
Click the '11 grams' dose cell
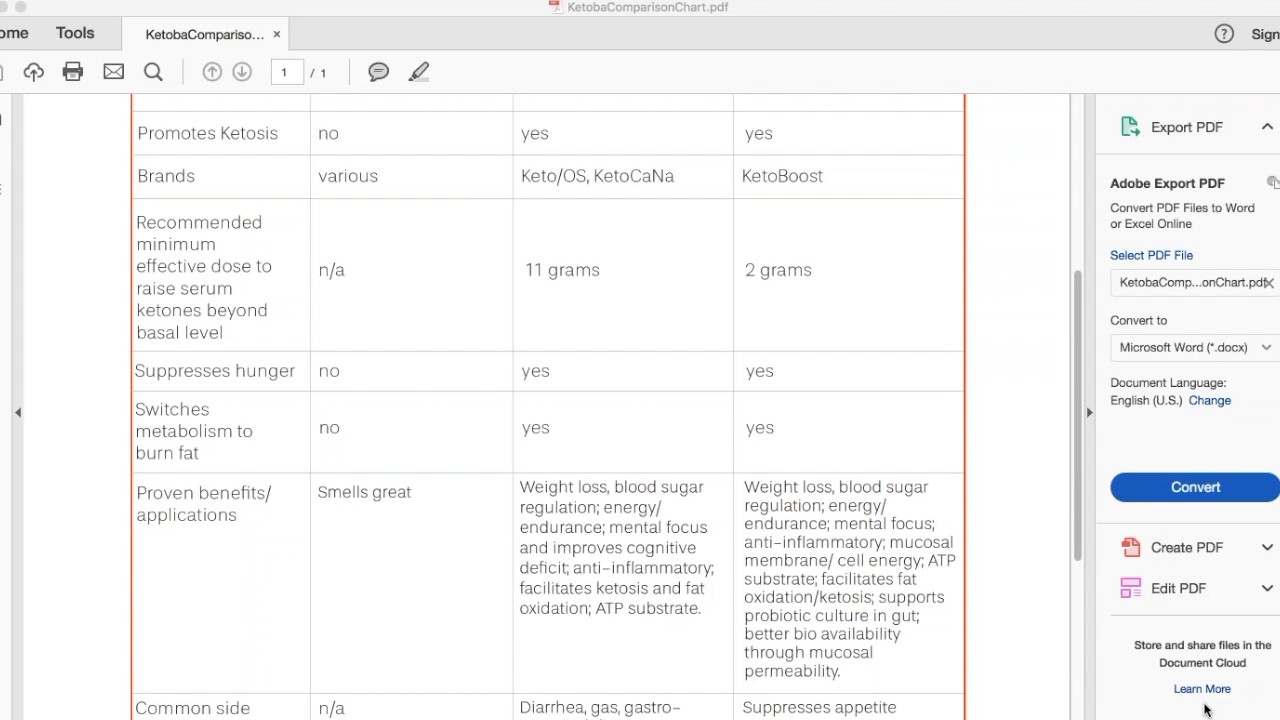click(562, 270)
